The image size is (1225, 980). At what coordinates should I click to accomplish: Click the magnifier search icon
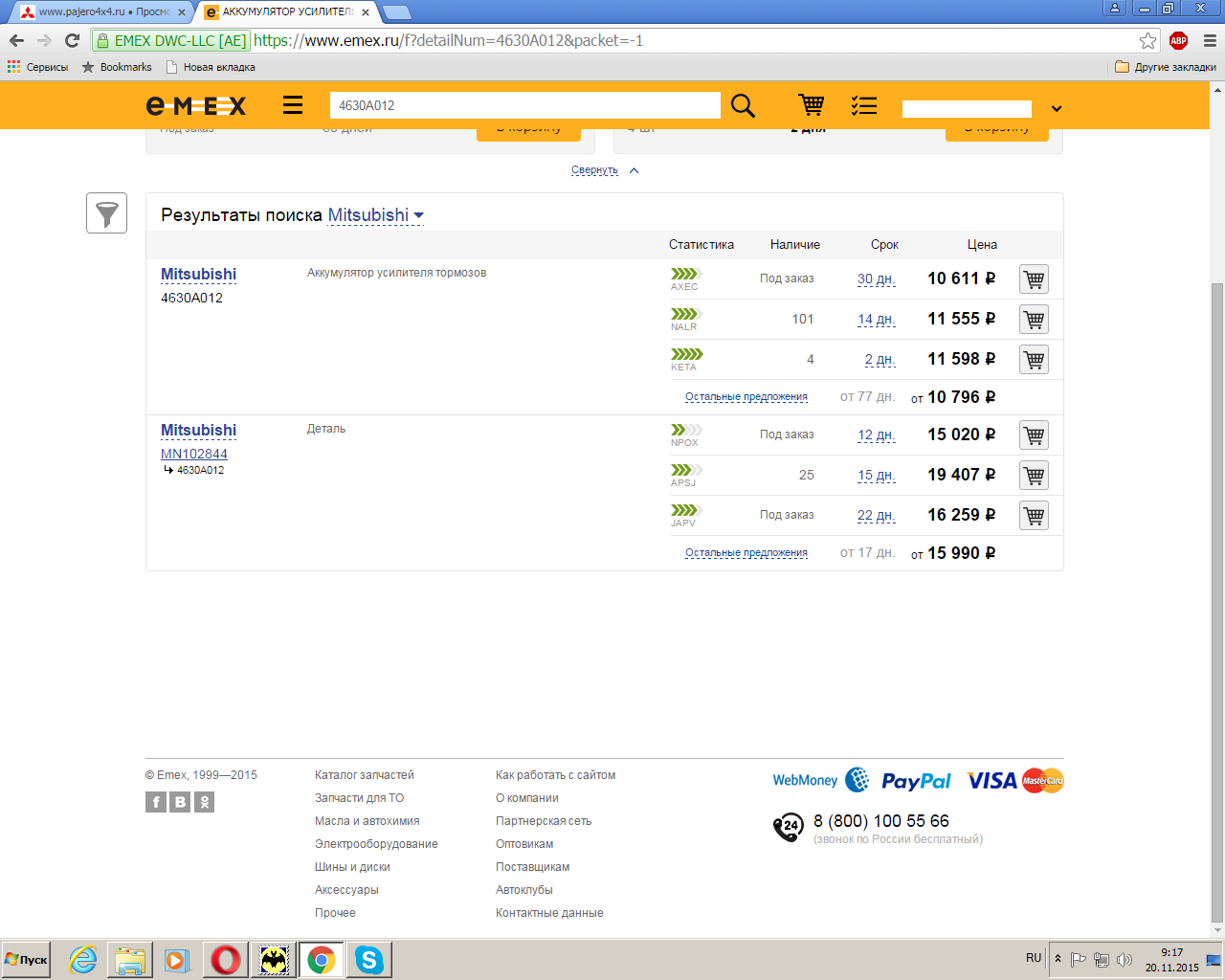743,105
